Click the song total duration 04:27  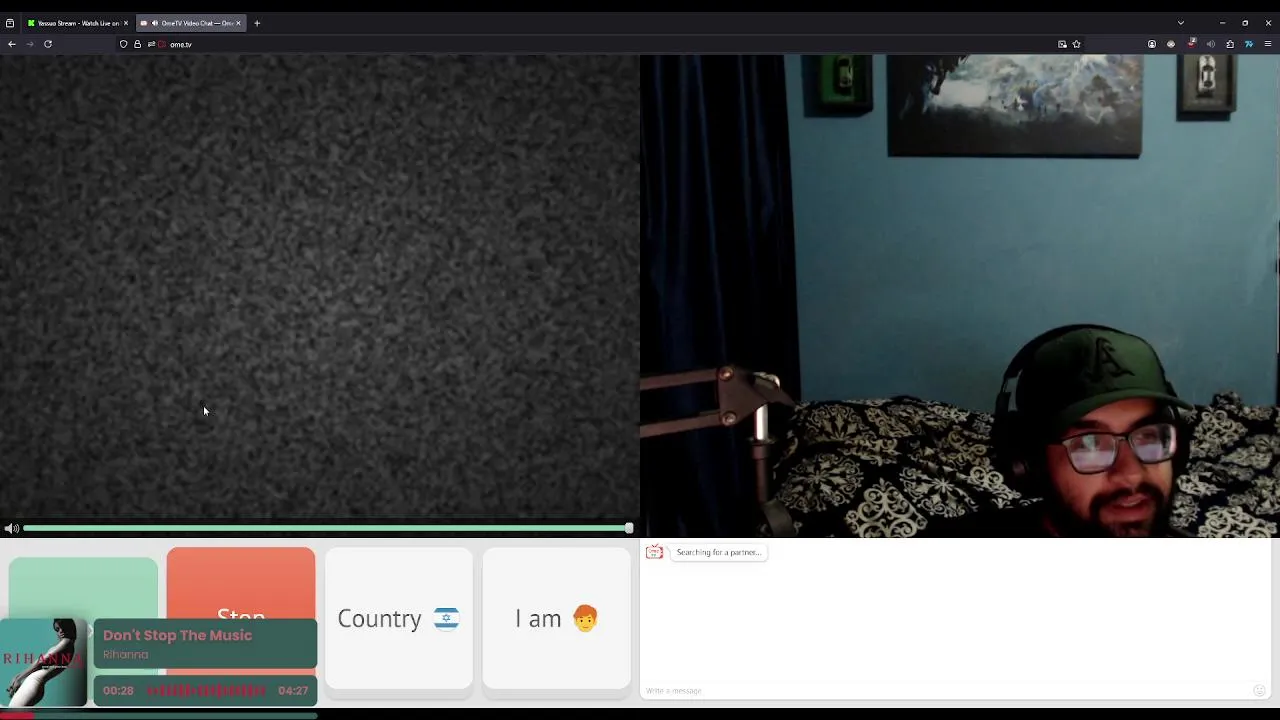(293, 690)
